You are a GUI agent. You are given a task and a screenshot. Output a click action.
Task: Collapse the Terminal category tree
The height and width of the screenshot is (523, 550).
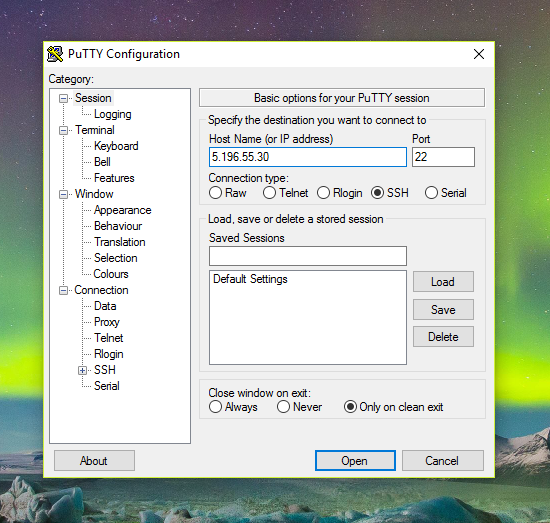(x=63, y=130)
